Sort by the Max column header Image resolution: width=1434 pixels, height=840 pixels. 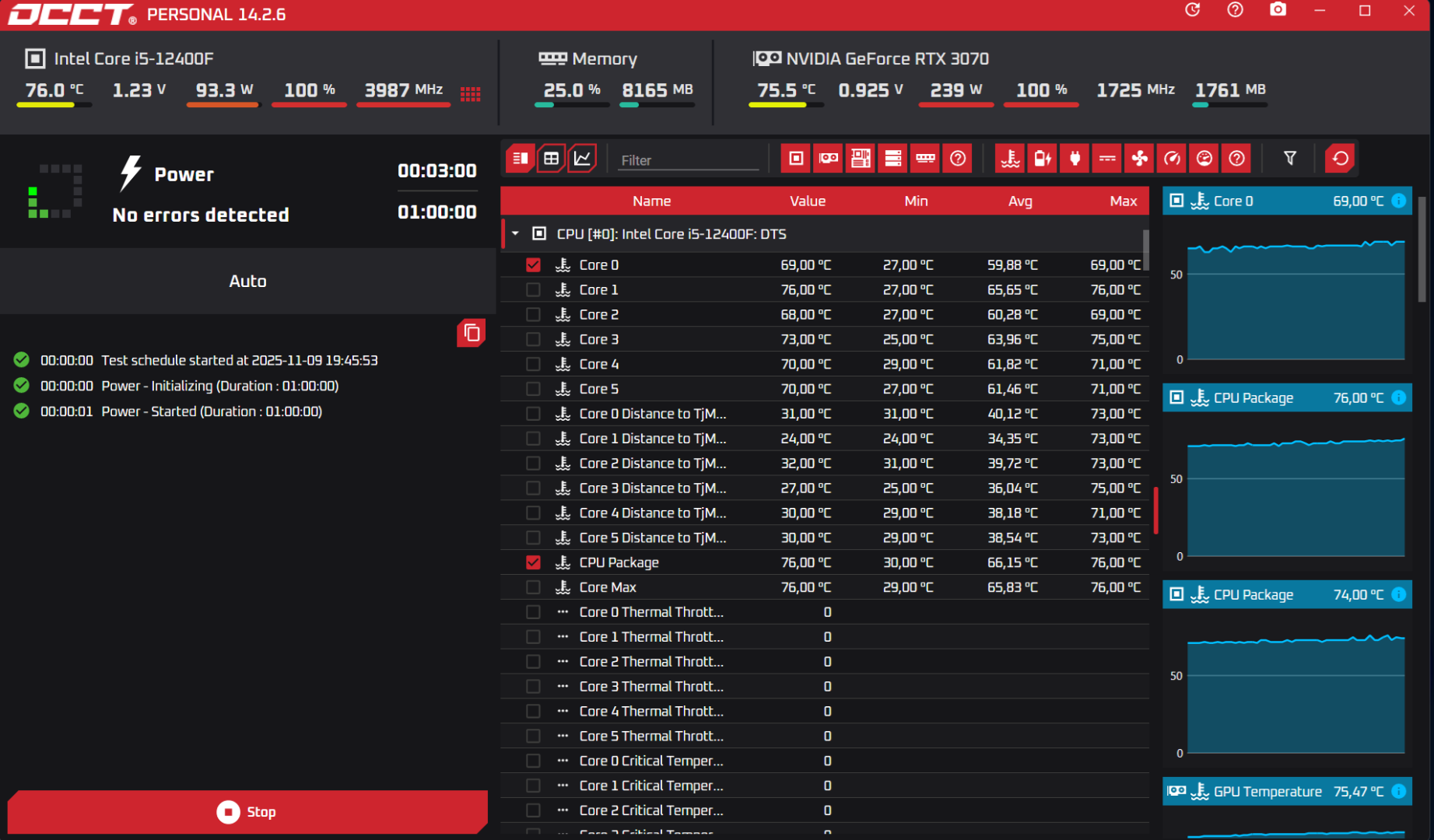coord(1123,201)
